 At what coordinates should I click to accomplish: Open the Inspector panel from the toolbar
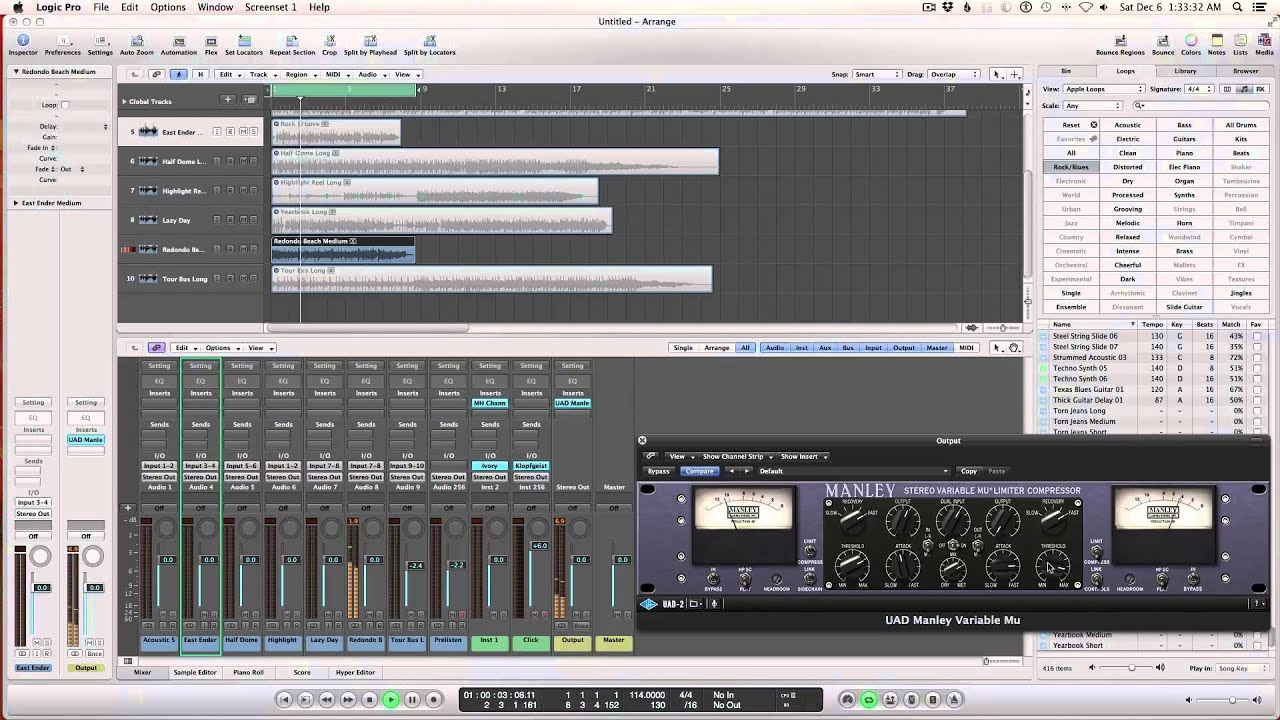22,45
